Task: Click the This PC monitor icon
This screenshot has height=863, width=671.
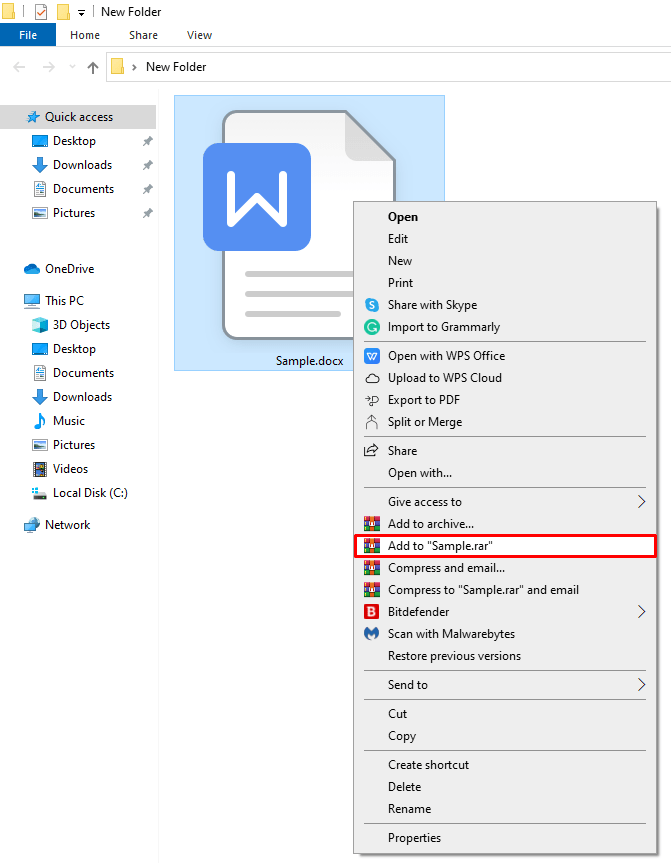Action: [32, 301]
